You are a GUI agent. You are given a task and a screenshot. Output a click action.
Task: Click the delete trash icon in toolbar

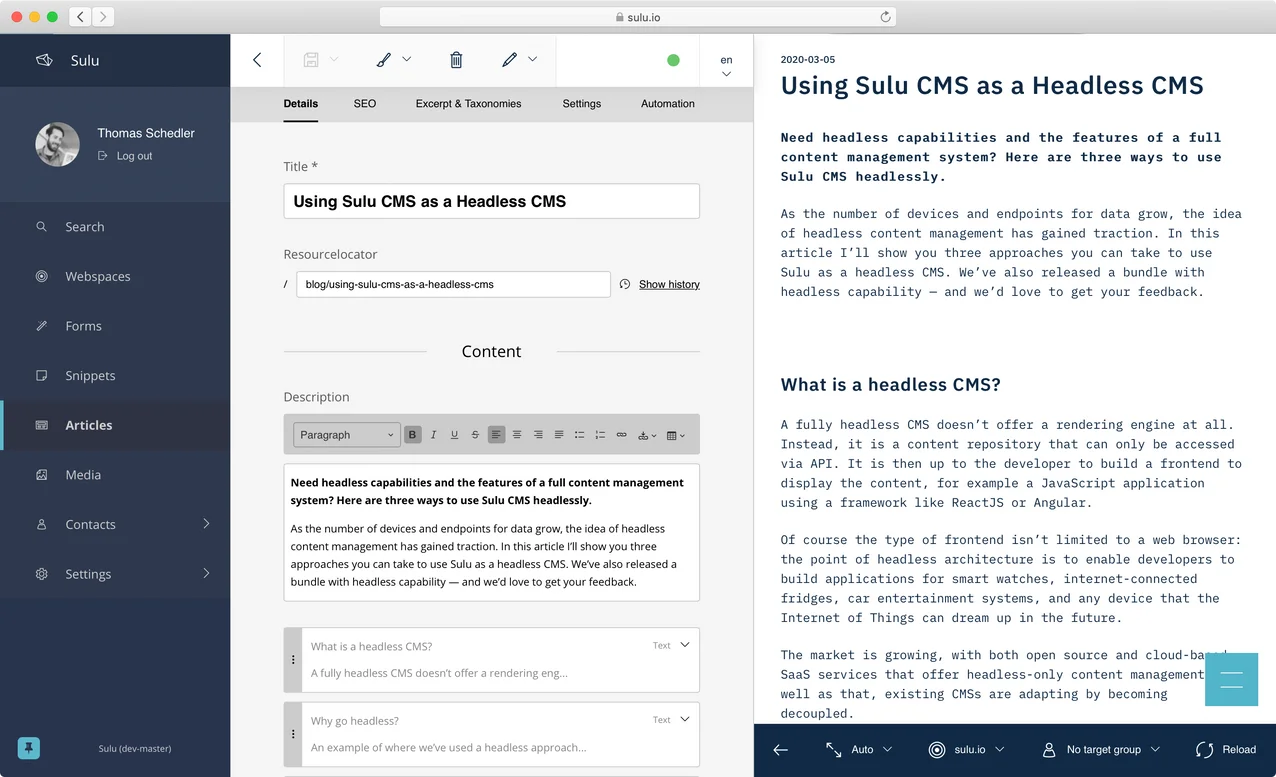point(456,60)
